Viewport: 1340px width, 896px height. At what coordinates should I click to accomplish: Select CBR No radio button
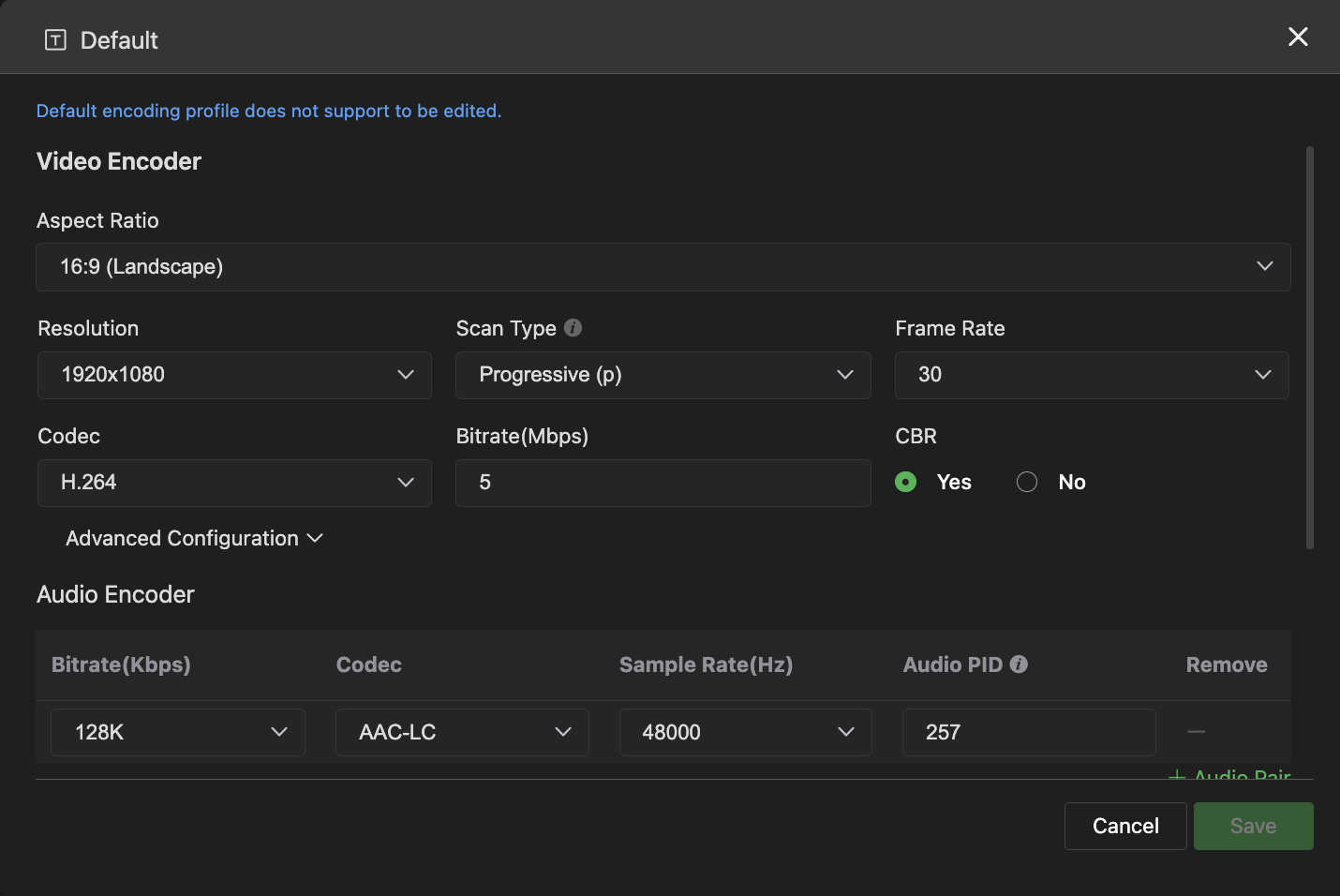coord(1027,482)
